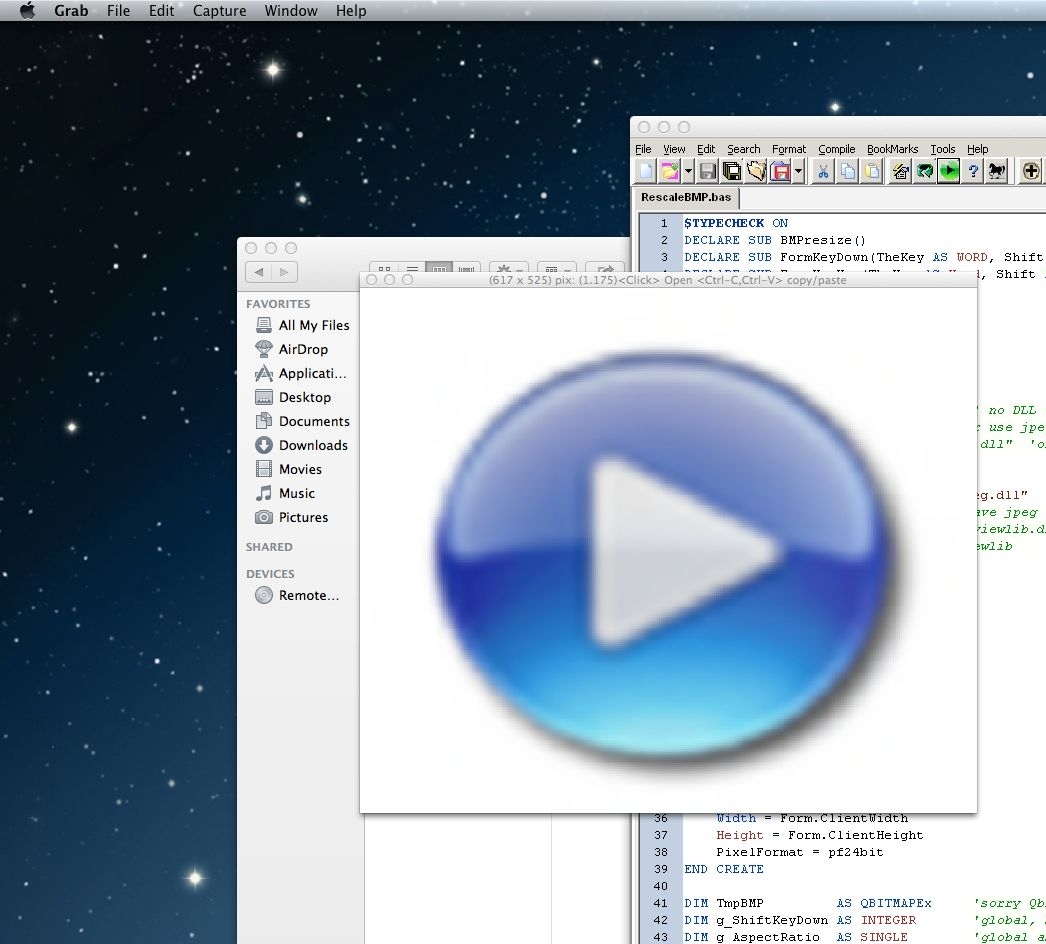1046x944 pixels.
Task: Select the RescaleBMP.bas tab
Action: [686, 197]
